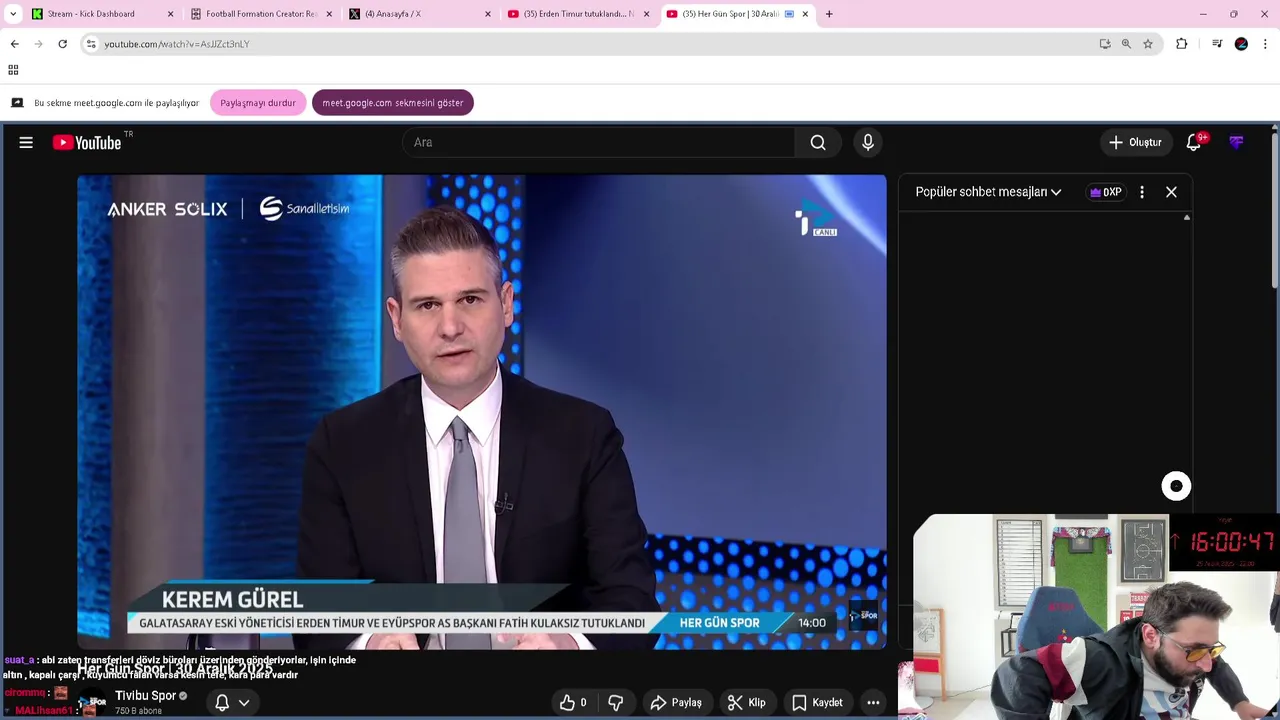Open the 0XP points badge in chat
Viewport: 1280px width, 720px height.
tap(1106, 192)
